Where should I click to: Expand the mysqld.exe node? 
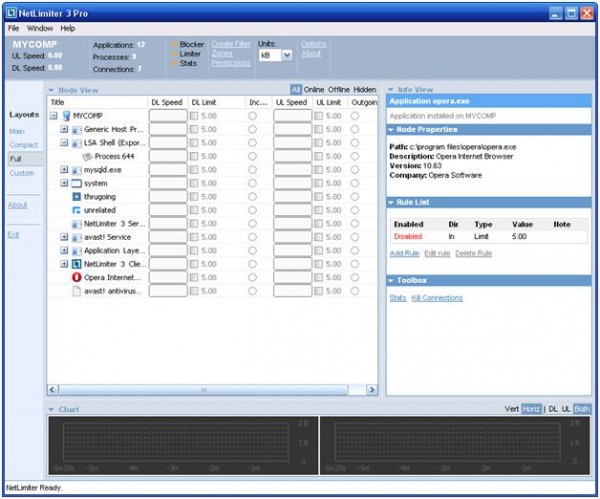[64, 170]
